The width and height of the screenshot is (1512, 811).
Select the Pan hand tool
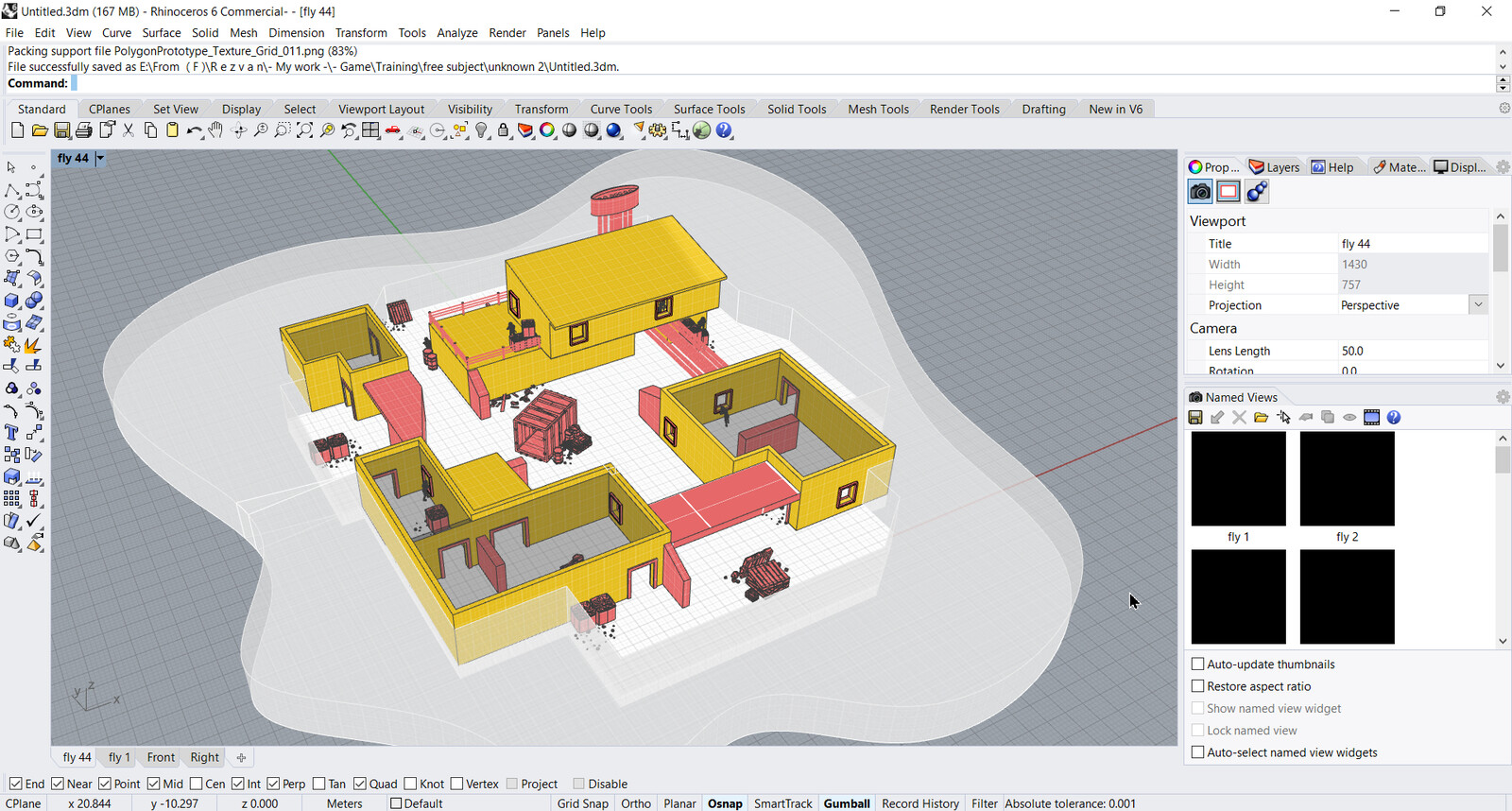click(216, 130)
